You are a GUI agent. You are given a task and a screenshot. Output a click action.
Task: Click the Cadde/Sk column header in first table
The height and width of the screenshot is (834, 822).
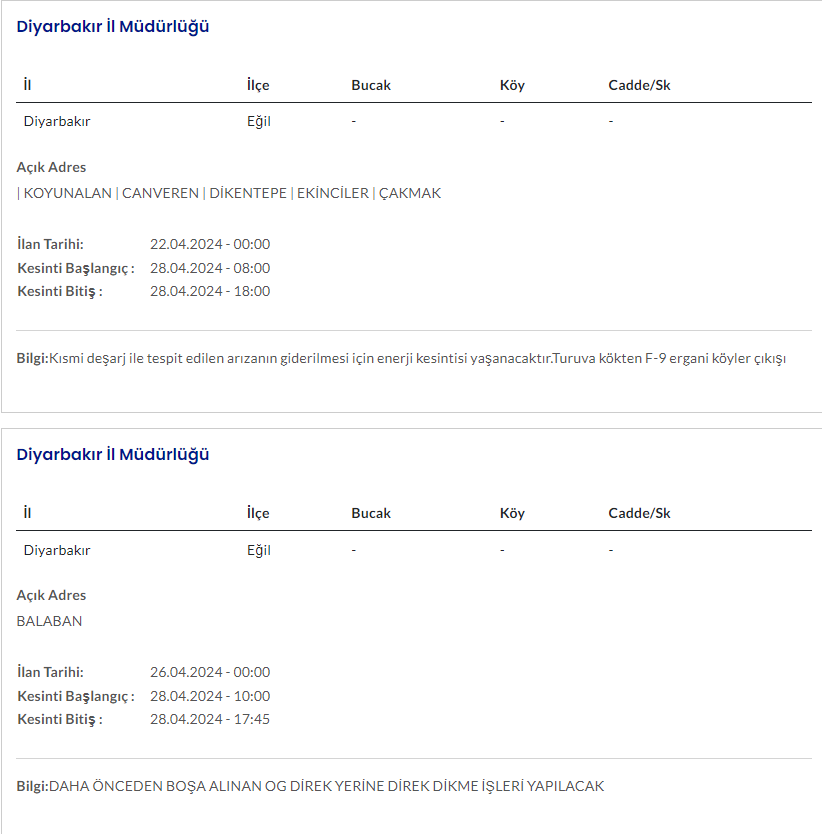click(639, 85)
